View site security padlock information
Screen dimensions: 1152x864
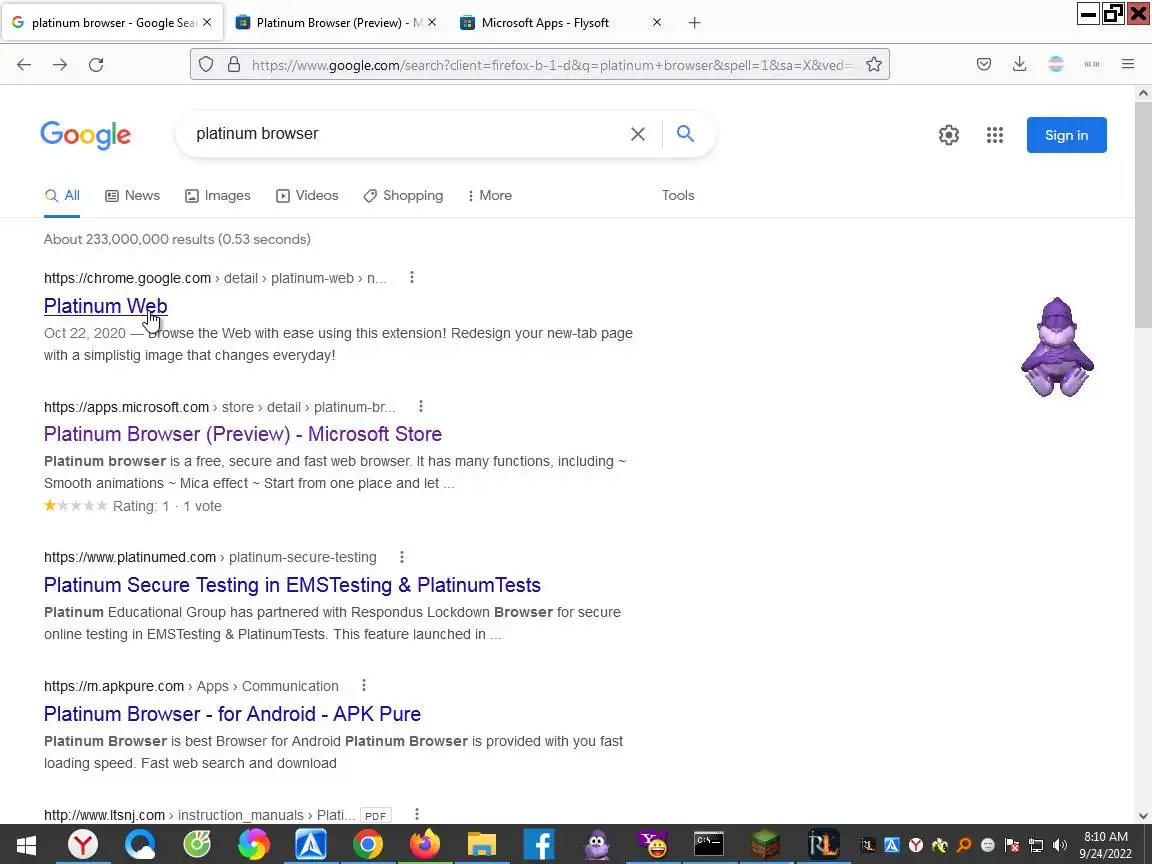(234, 65)
